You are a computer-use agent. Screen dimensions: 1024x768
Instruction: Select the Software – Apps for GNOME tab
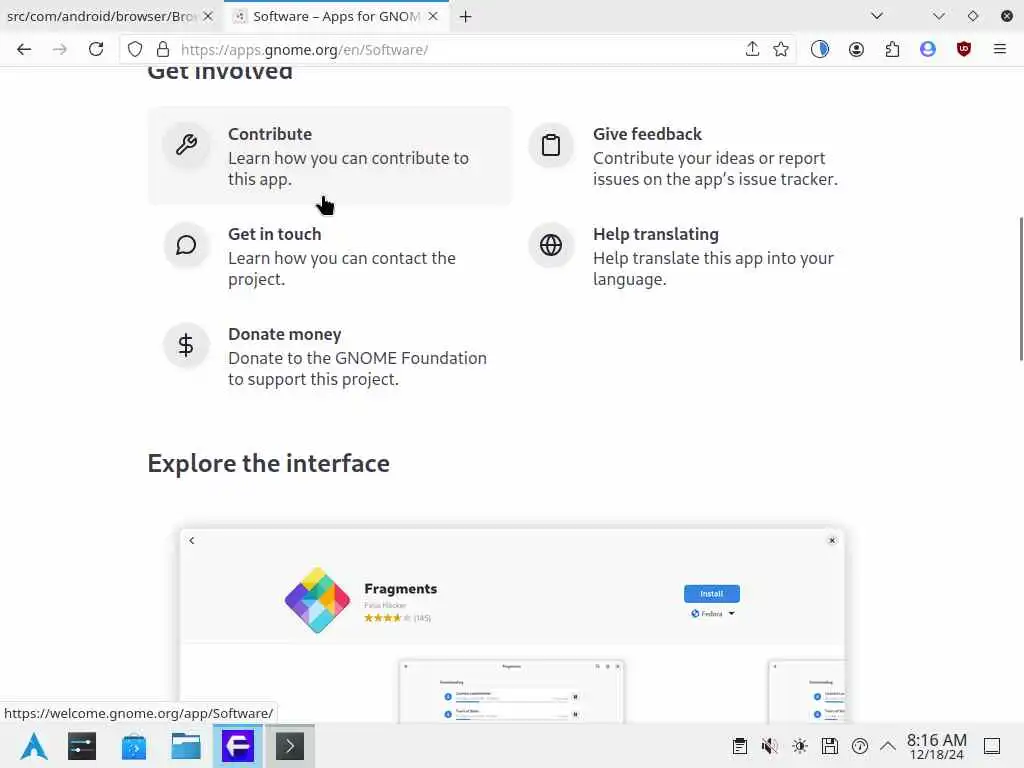(x=336, y=16)
